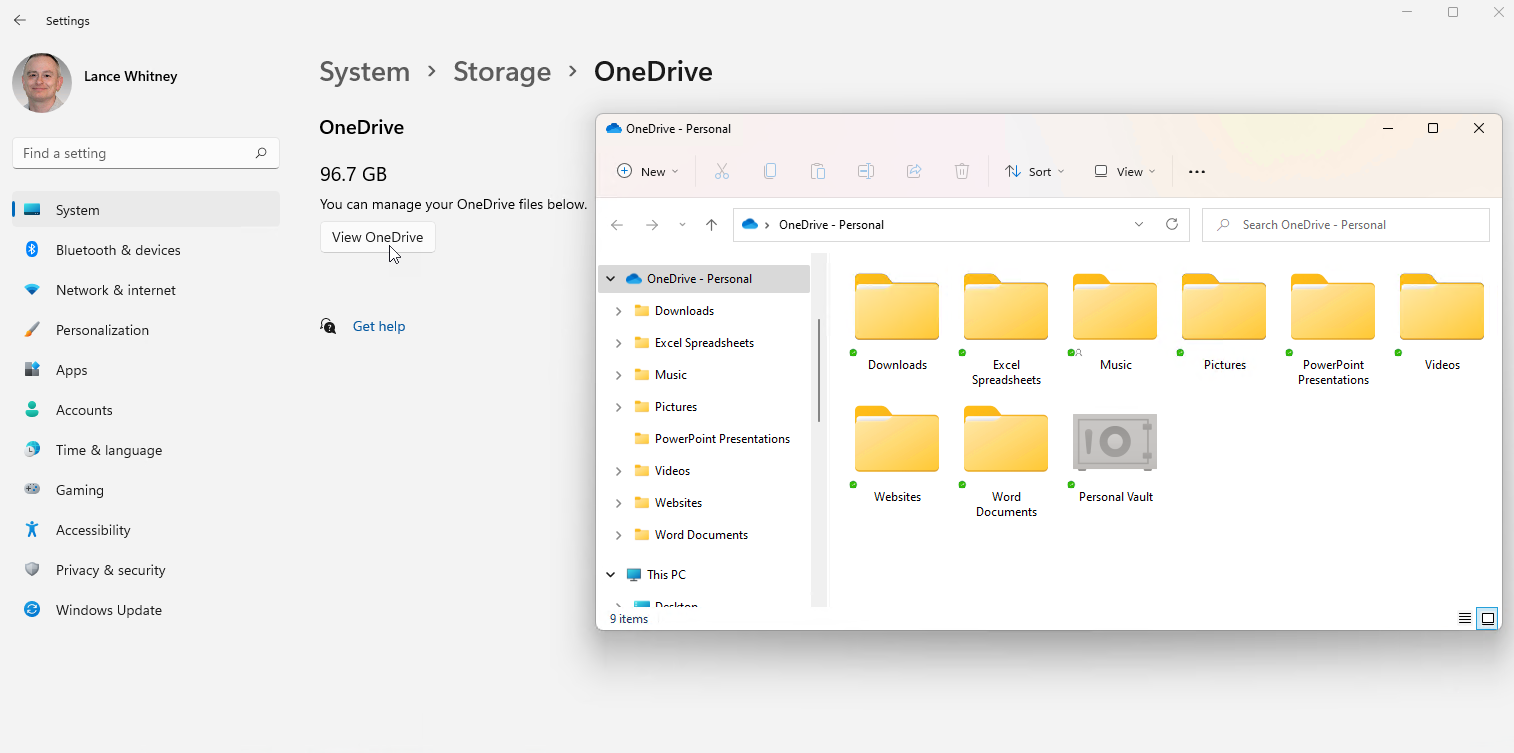Click the search magnifier in Find a setting

[261, 153]
